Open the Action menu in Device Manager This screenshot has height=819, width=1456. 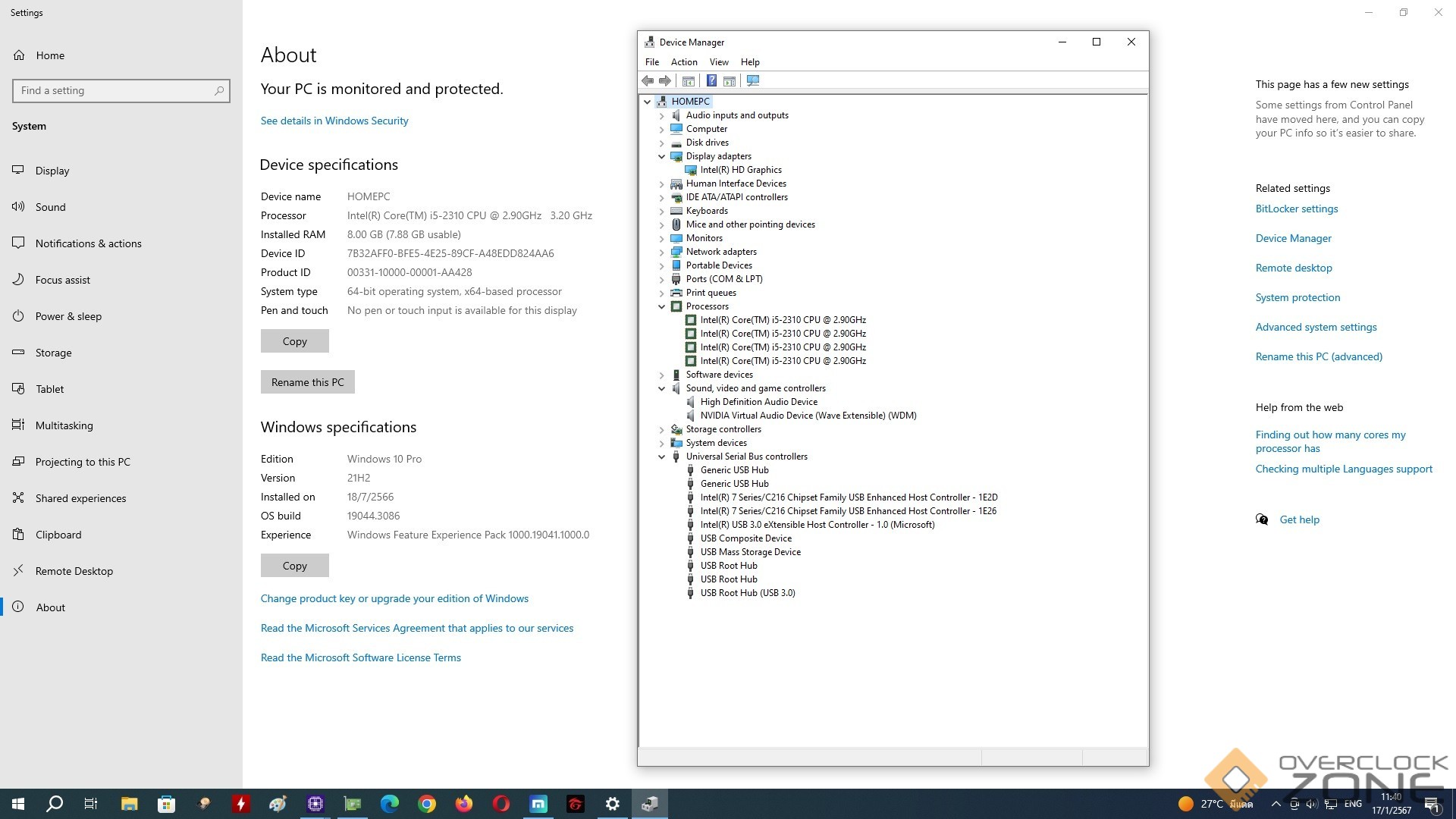coord(683,62)
